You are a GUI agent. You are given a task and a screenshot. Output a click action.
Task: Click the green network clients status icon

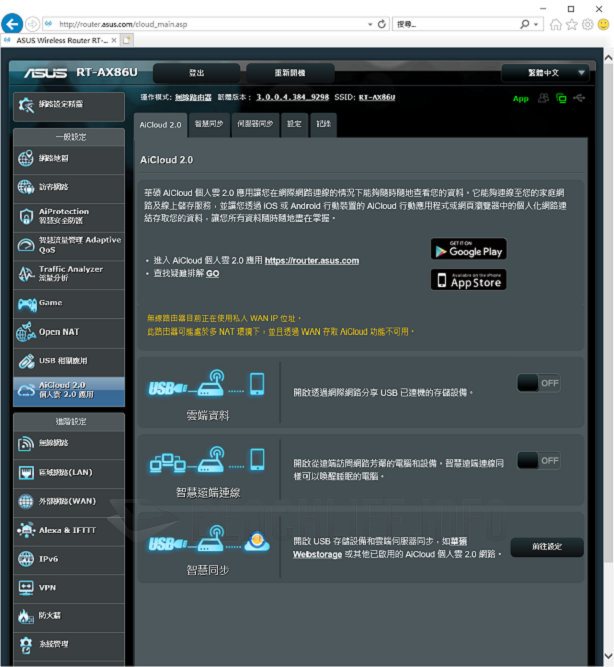561,99
